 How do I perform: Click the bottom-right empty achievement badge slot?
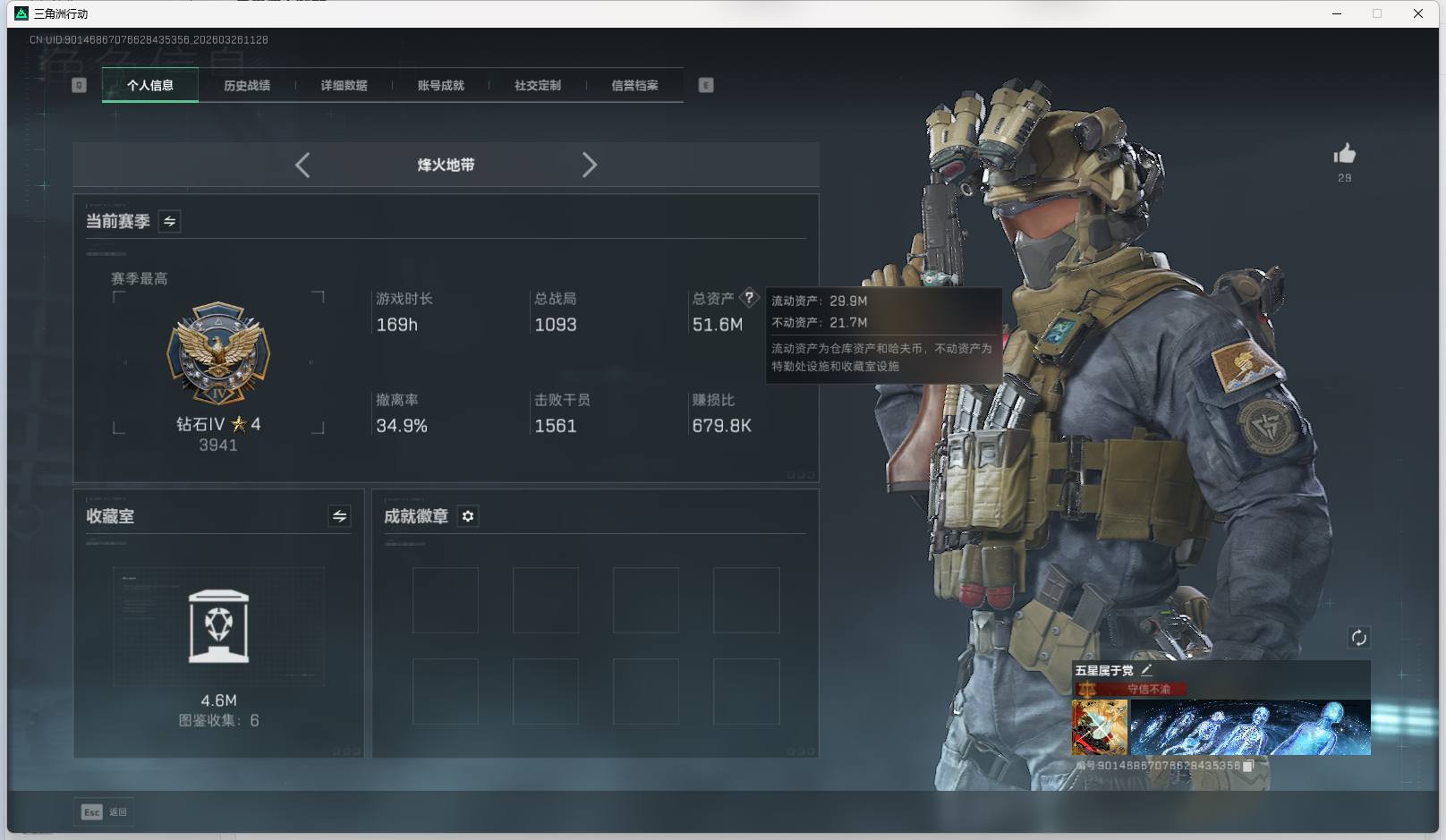746,692
